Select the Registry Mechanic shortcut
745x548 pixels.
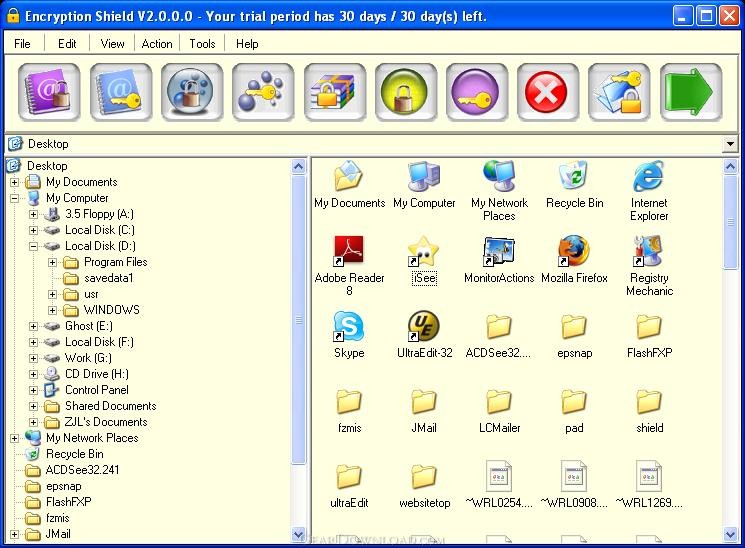(649, 265)
